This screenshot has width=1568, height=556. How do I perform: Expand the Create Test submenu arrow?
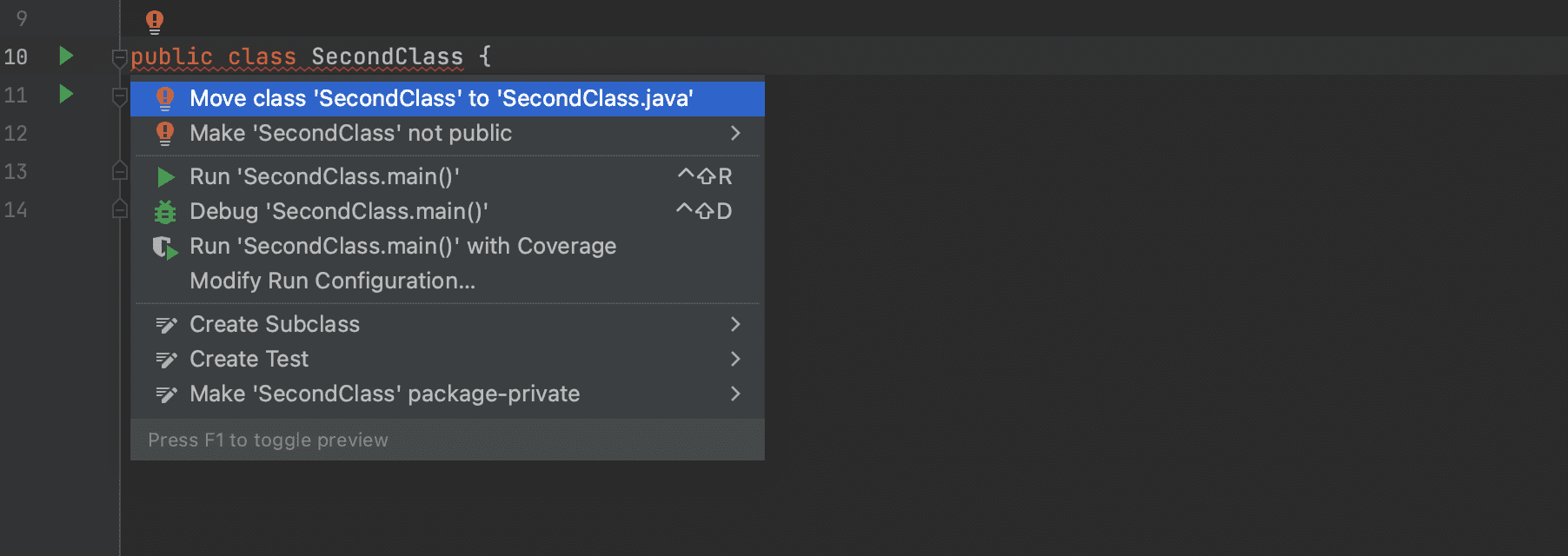point(735,359)
